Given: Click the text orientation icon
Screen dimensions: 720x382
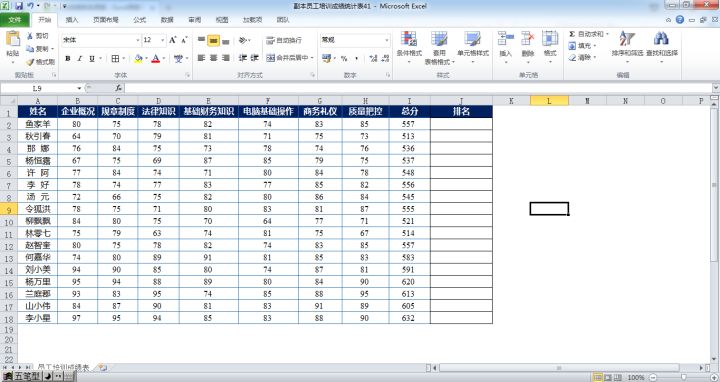Looking at the screenshot, I should click(x=243, y=40).
